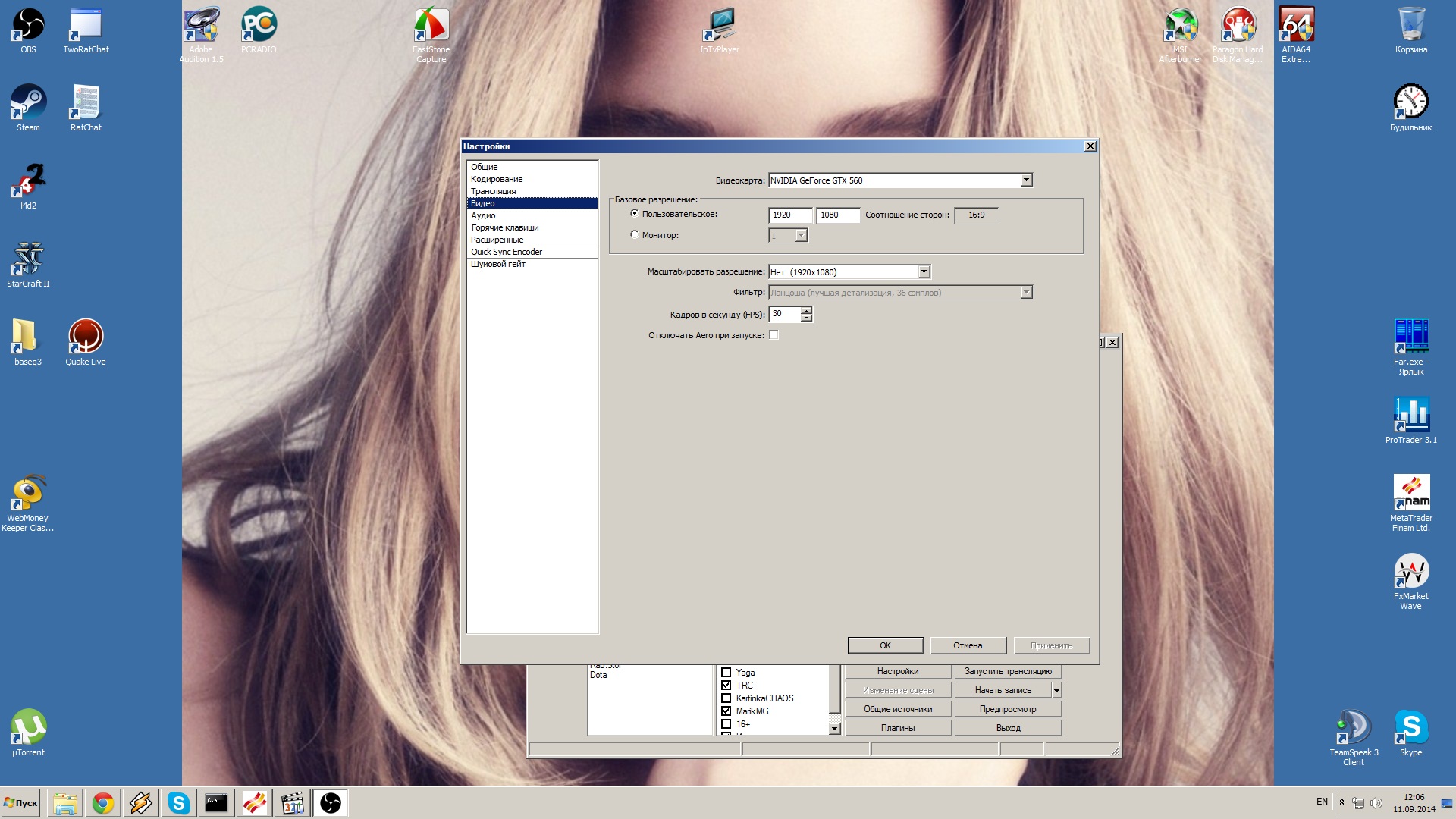Expand the Видеокарта dropdown

pos(1026,180)
